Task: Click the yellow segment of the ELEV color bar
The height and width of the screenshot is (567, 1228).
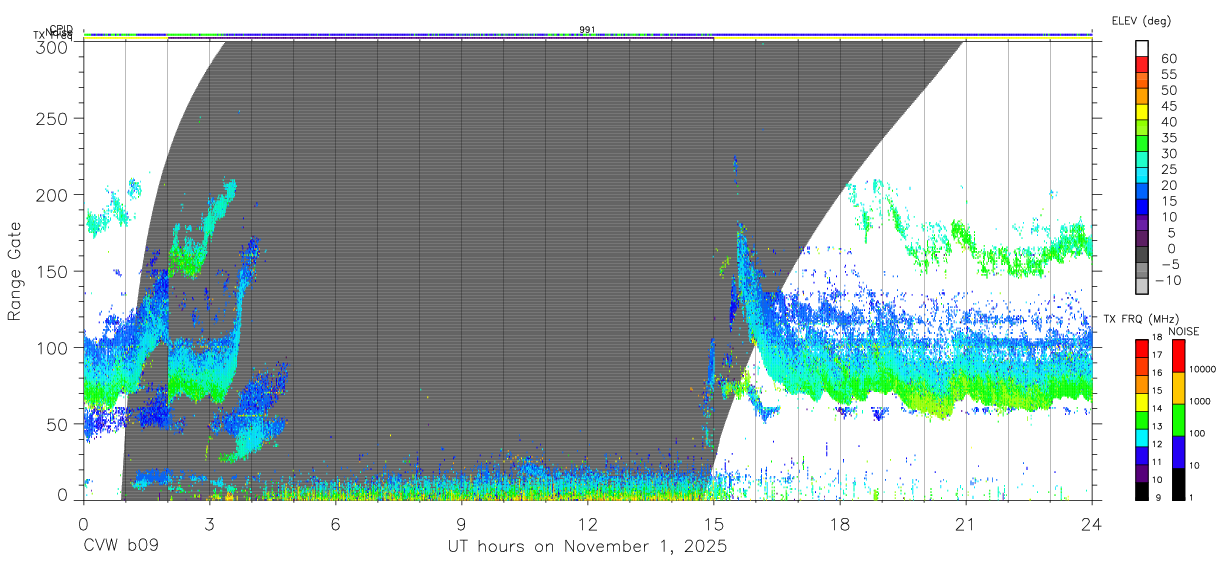Action: click(x=1142, y=114)
